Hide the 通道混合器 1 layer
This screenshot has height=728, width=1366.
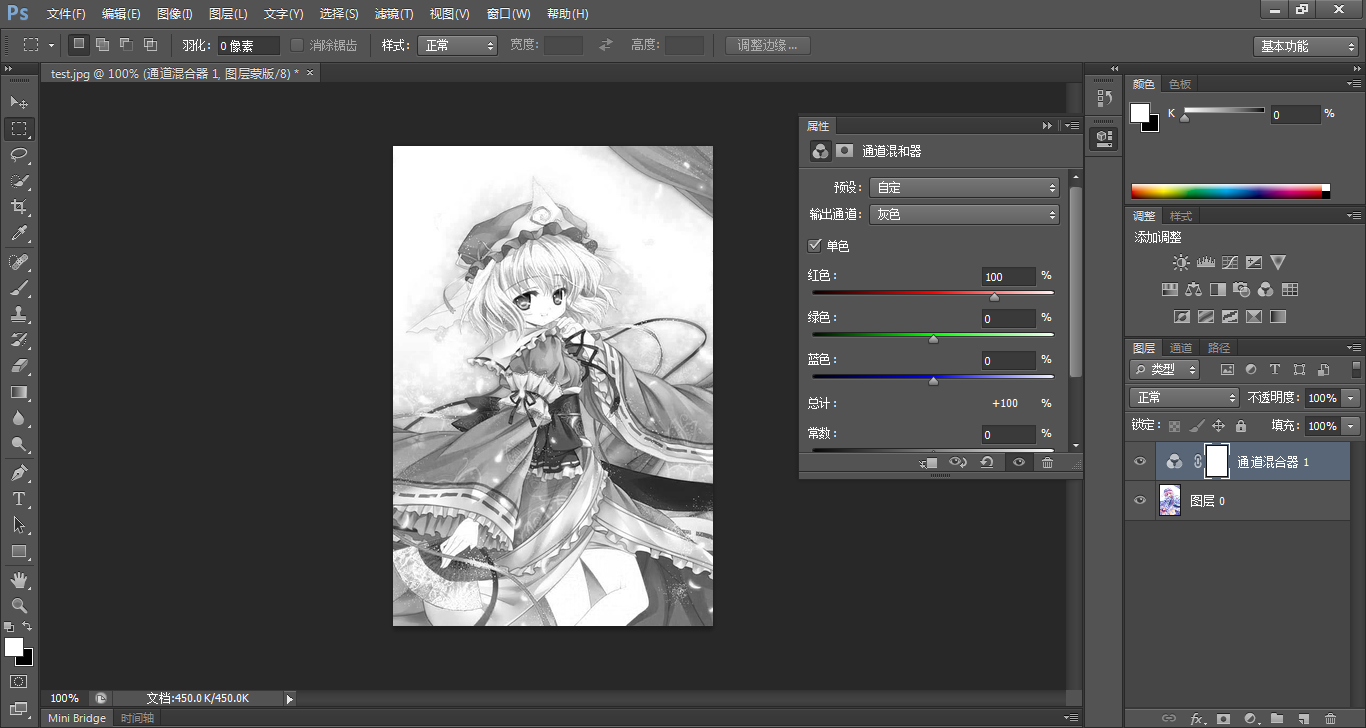(x=1140, y=461)
